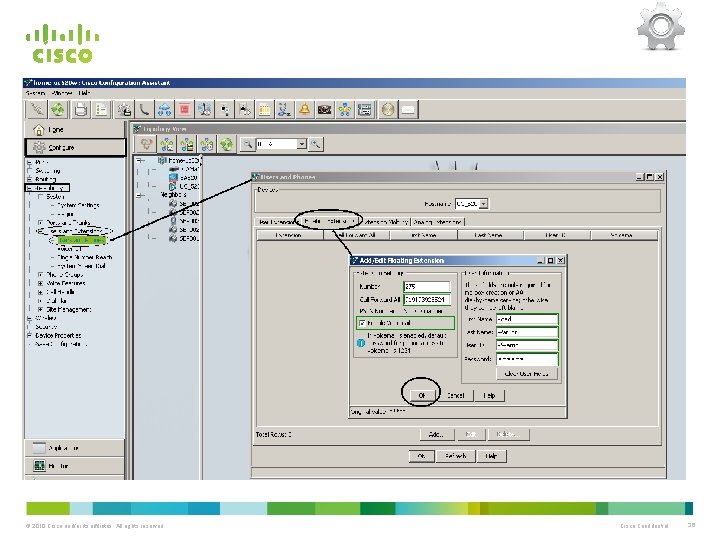Collapse the Telephony node in the configure tree
720x540 pixels.
(x=29, y=188)
